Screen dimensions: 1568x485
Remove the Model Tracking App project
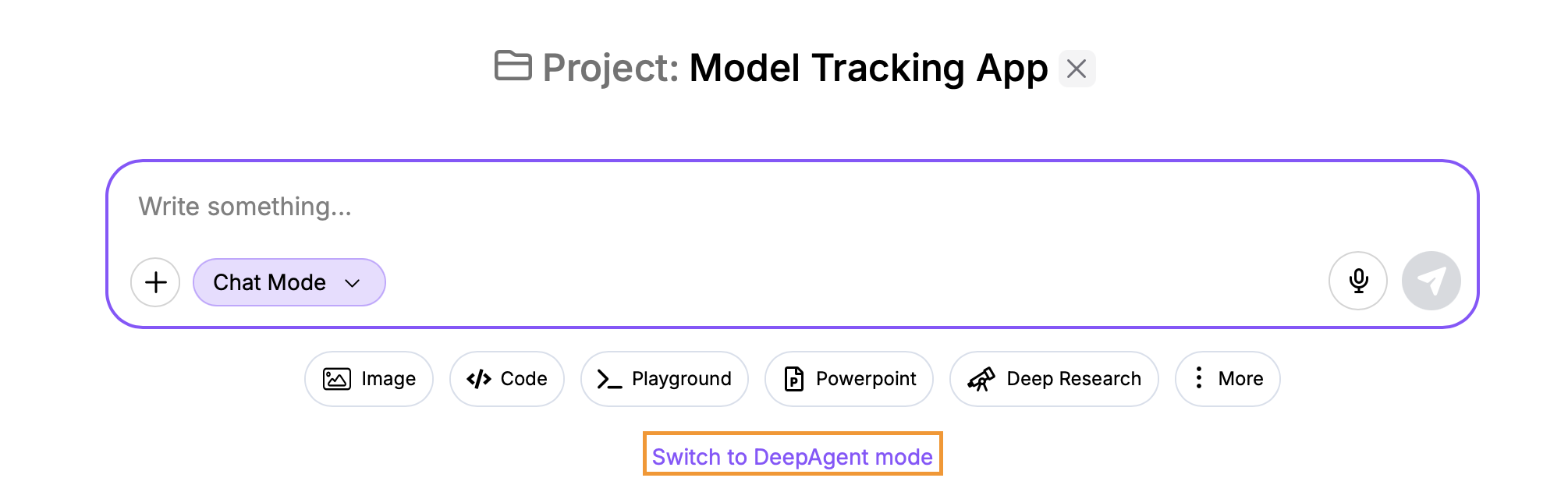pyautogui.click(x=1077, y=69)
